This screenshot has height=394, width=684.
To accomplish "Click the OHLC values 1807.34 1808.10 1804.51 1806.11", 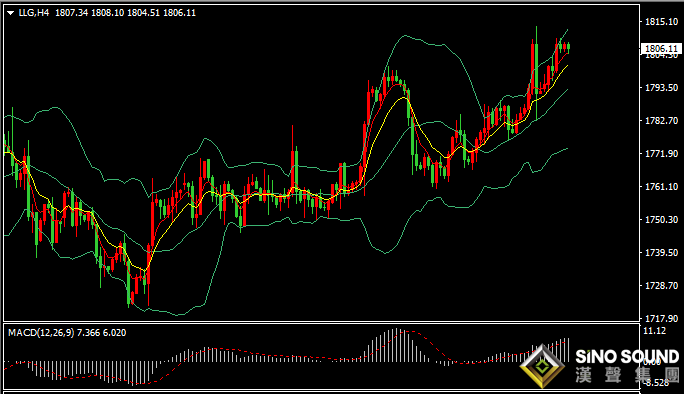I will point(125,13).
